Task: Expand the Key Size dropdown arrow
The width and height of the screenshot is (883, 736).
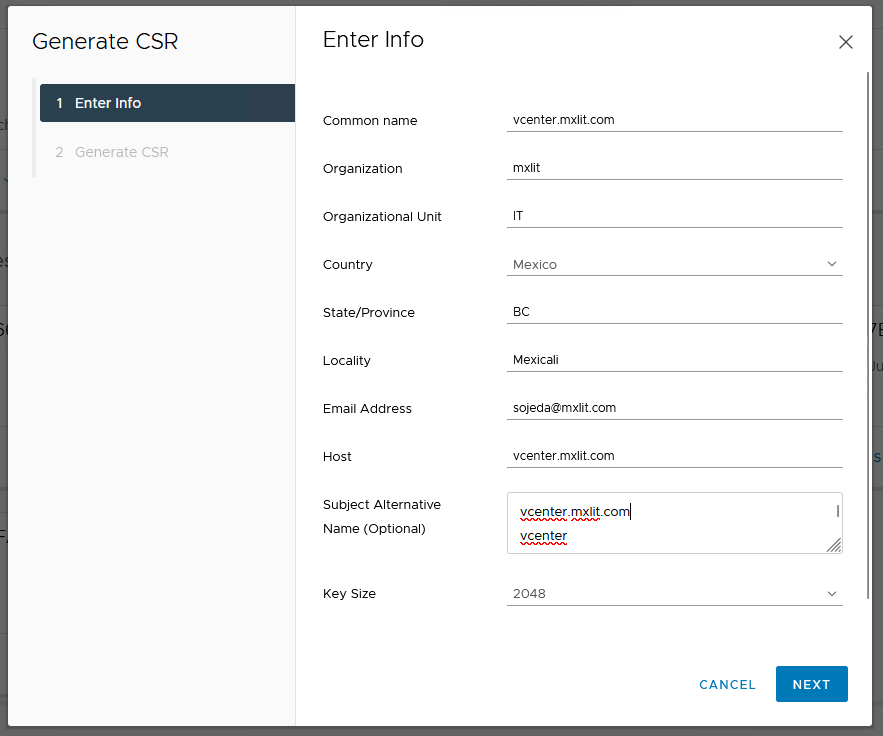Action: click(832, 593)
